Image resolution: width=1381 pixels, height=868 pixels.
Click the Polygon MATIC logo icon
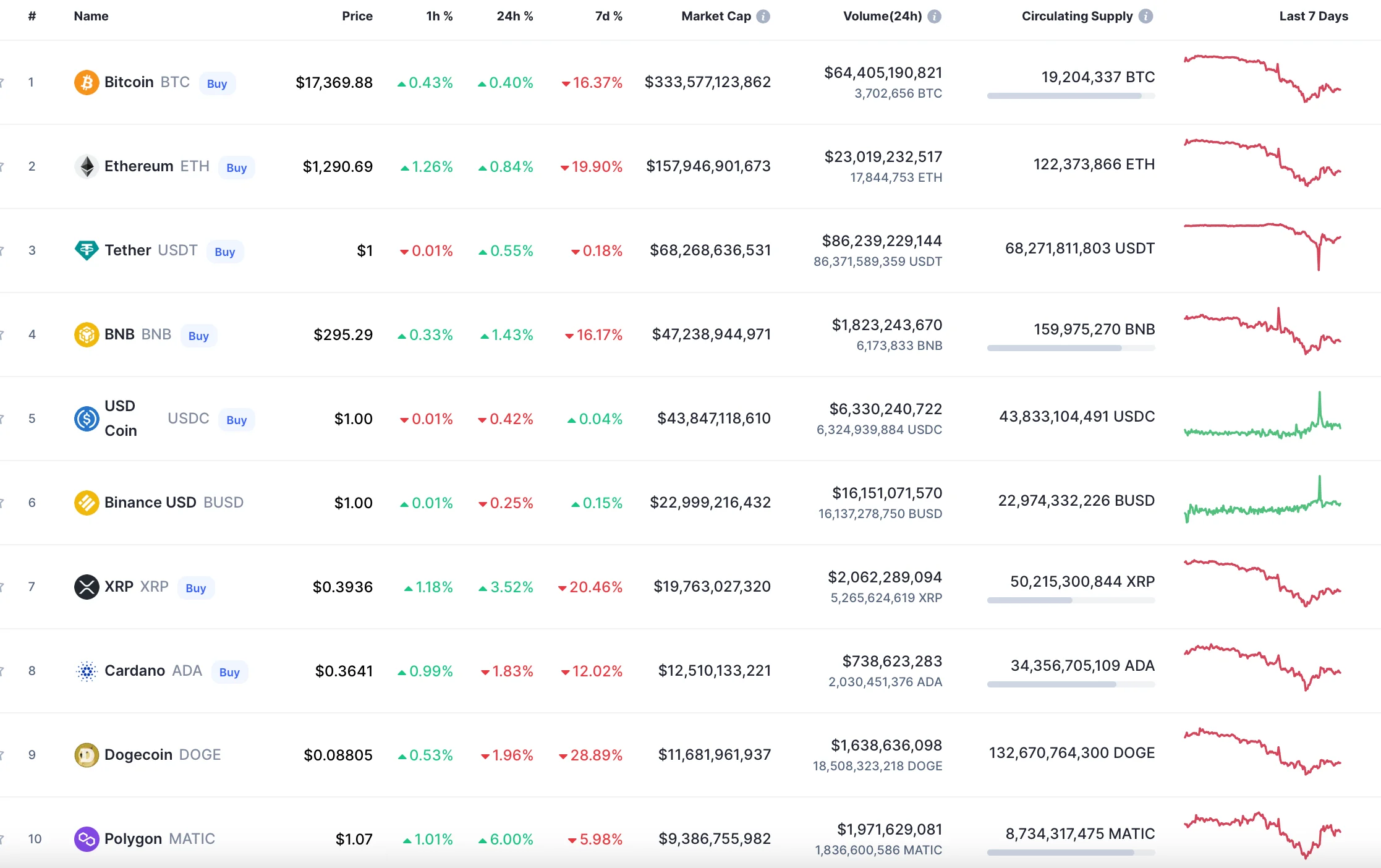[87, 839]
